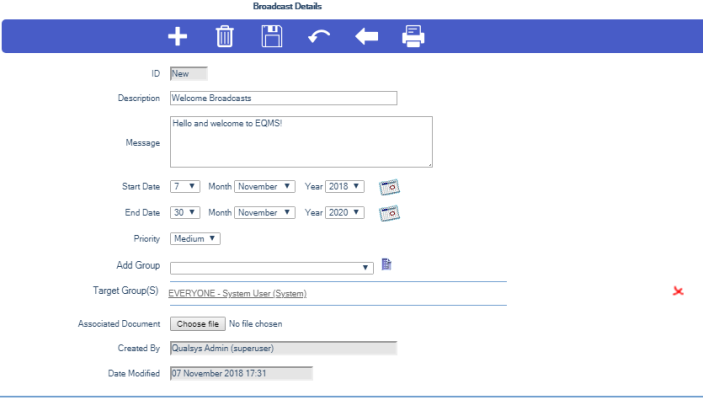The height and width of the screenshot is (400, 703).
Task: Click the Target Group(S) label
Action: pos(126,291)
